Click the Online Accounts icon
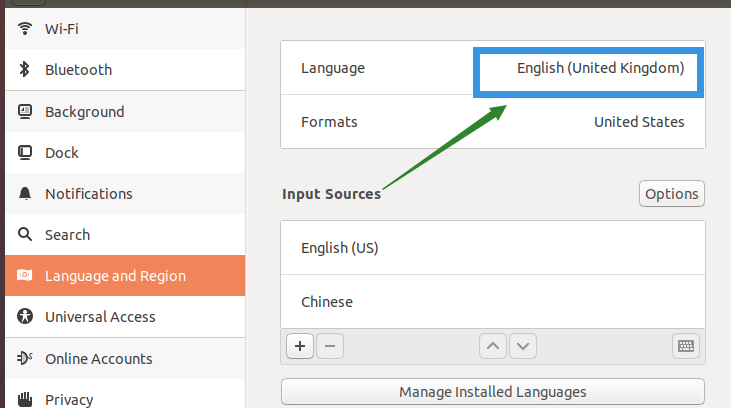 point(25,358)
